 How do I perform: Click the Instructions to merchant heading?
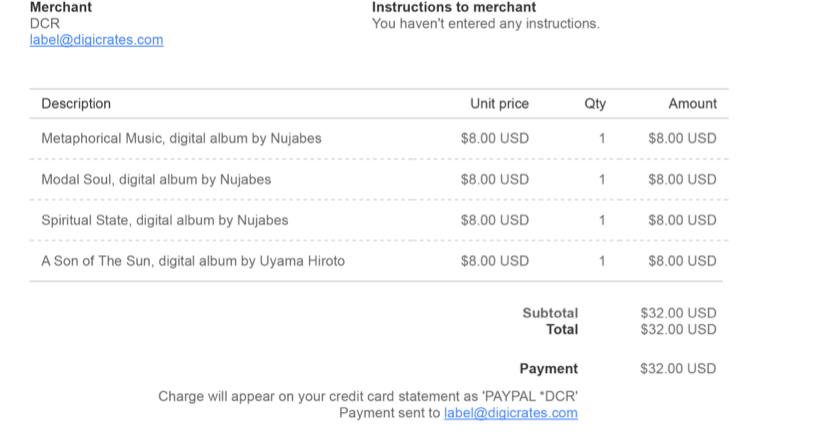(454, 7)
